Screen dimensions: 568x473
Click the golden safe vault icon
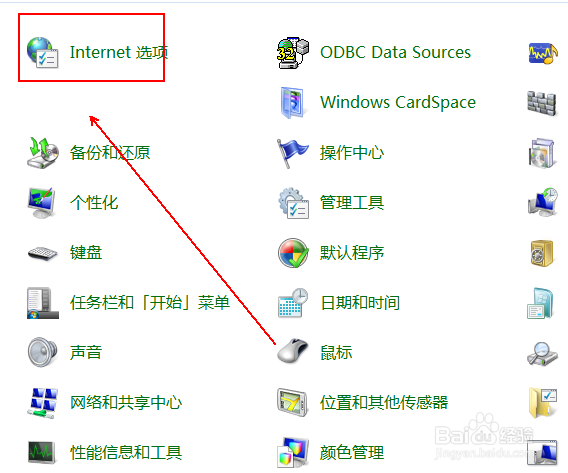tap(542, 253)
